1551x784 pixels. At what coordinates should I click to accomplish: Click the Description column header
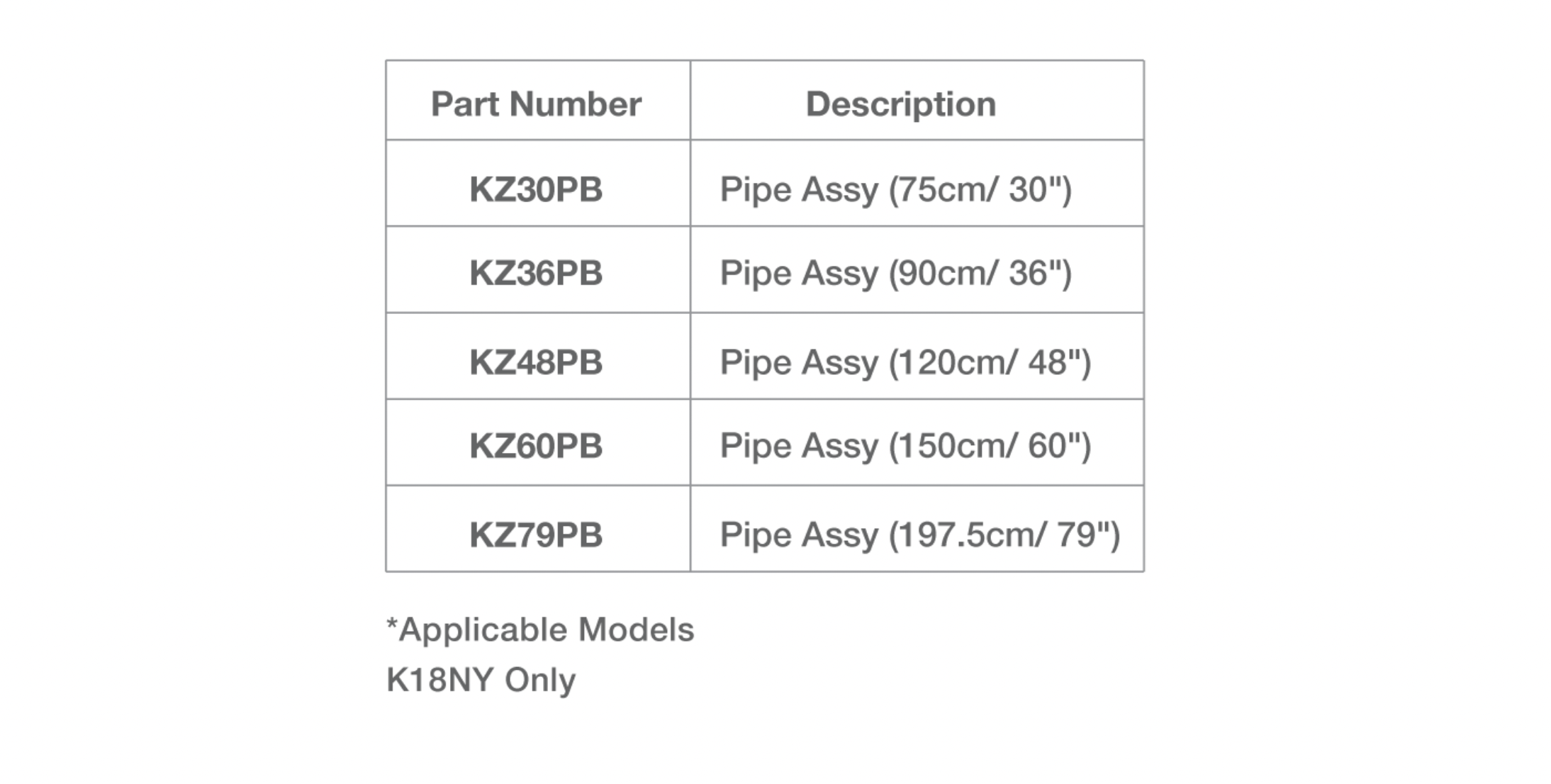[901, 104]
